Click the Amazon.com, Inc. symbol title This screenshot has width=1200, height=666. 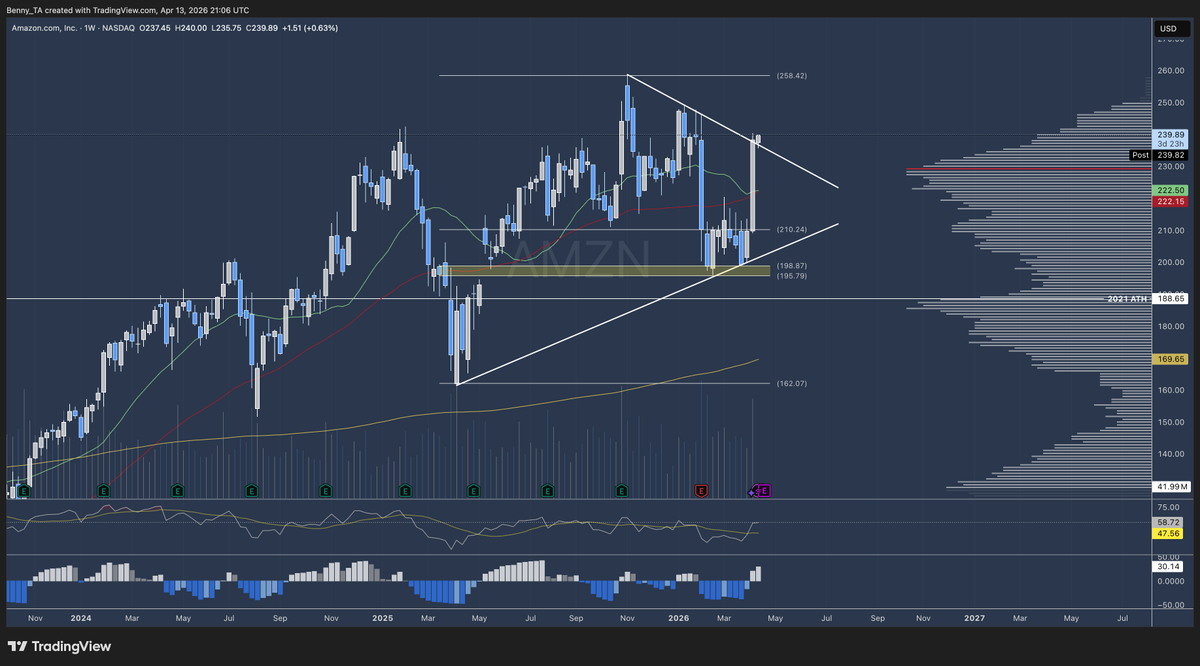click(x=44, y=28)
